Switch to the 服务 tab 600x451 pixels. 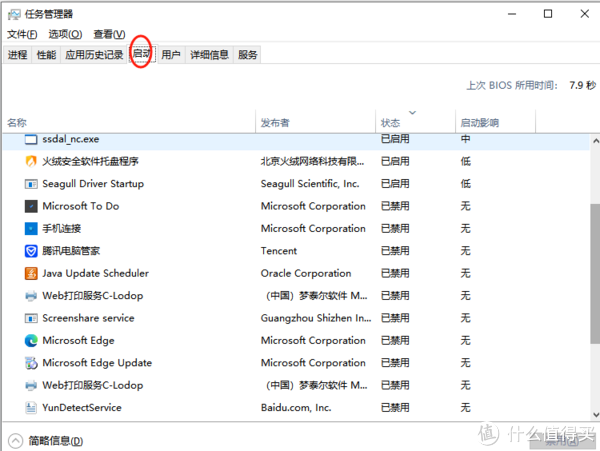point(247,55)
